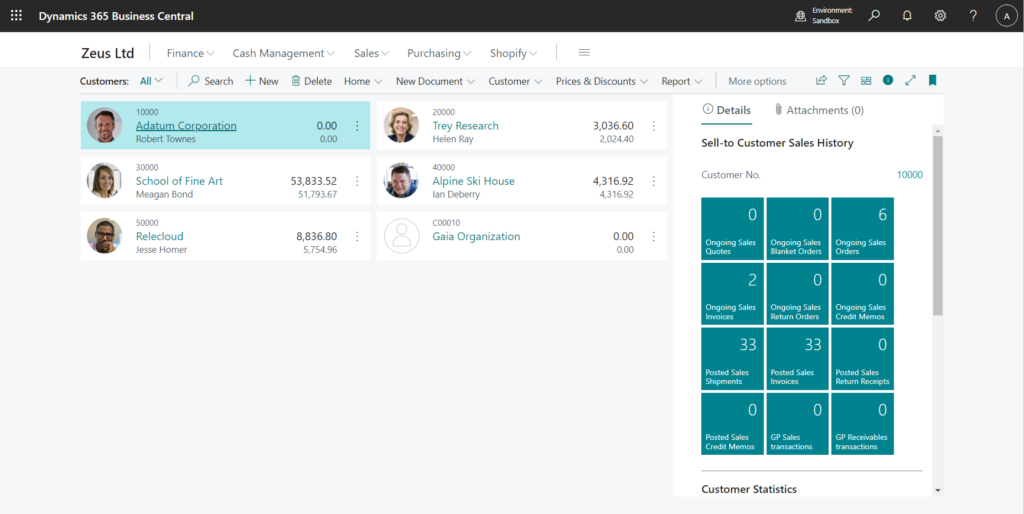1024x514 pixels.
Task: Open the Gaia Organization link
Action: (x=476, y=236)
